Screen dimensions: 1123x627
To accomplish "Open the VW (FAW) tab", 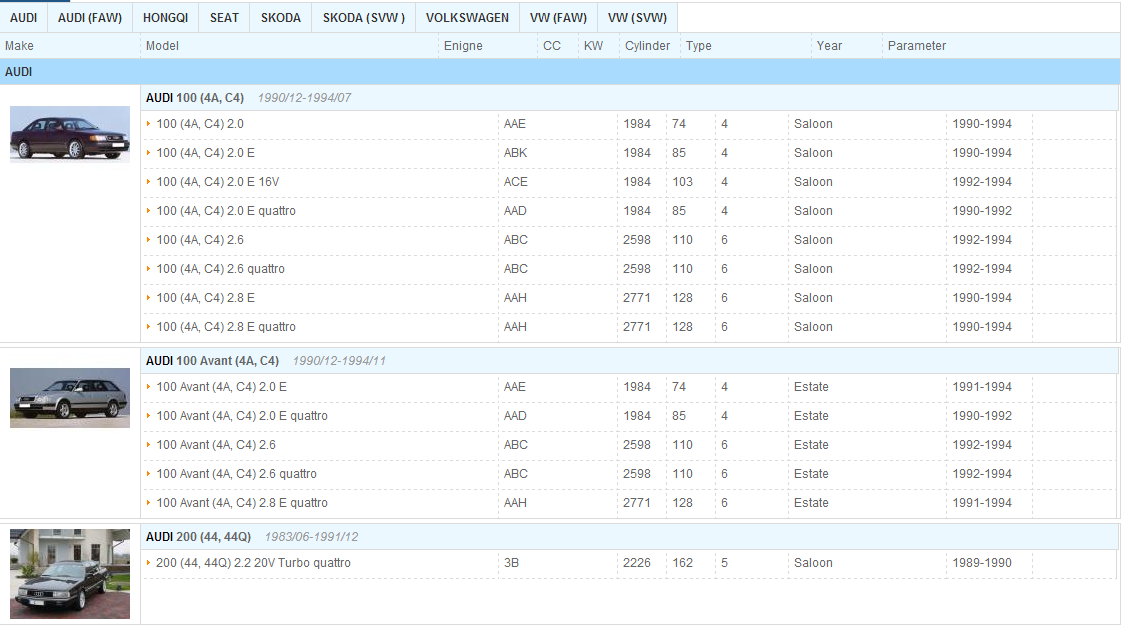I will 559,18.
